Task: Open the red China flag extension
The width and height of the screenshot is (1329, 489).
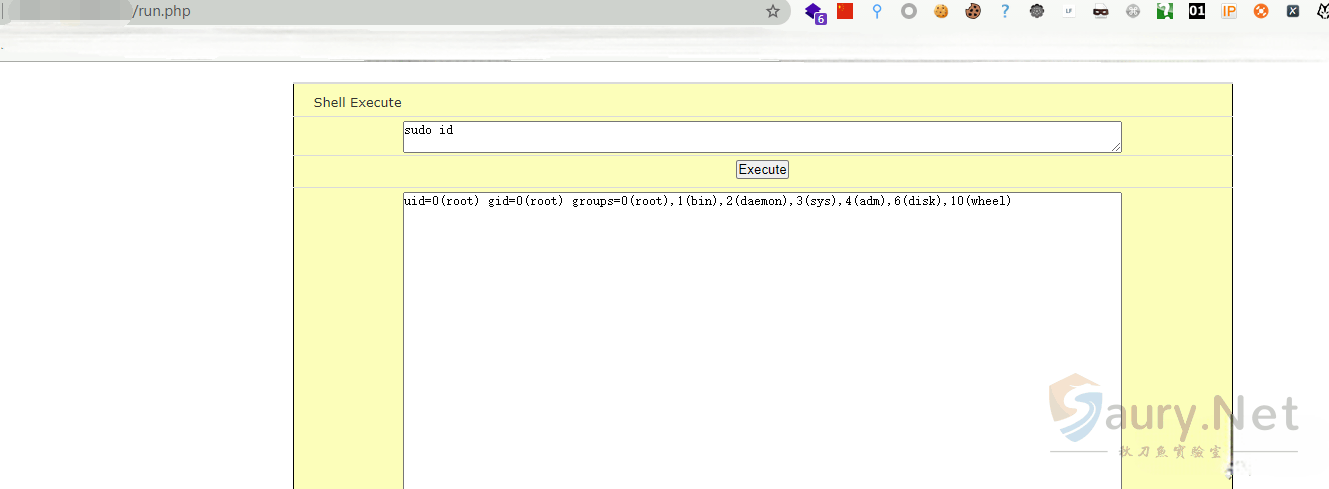Action: click(845, 11)
